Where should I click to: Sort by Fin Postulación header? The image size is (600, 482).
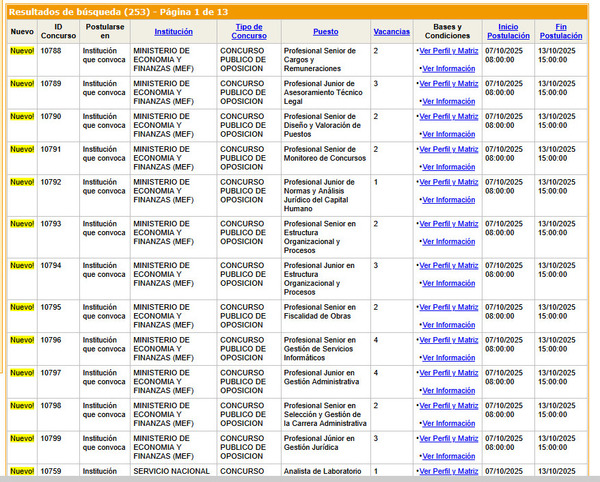[561, 31]
